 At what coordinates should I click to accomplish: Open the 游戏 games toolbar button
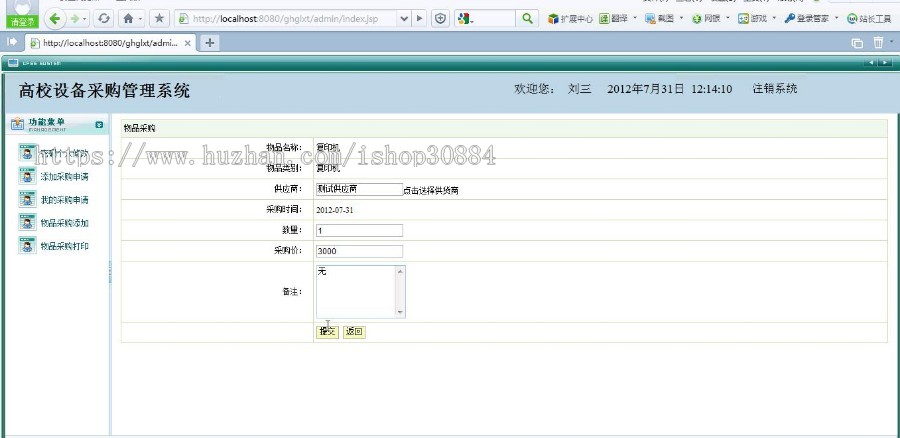(x=752, y=19)
